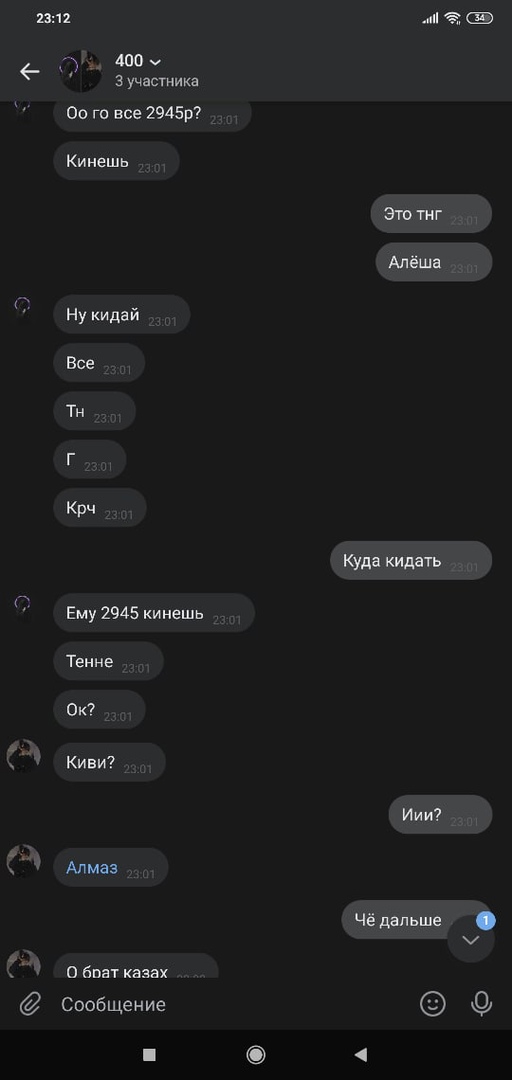The width and height of the screenshot is (512, 1080).
Task: Tap the Android recents square button
Action: click(149, 1054)
